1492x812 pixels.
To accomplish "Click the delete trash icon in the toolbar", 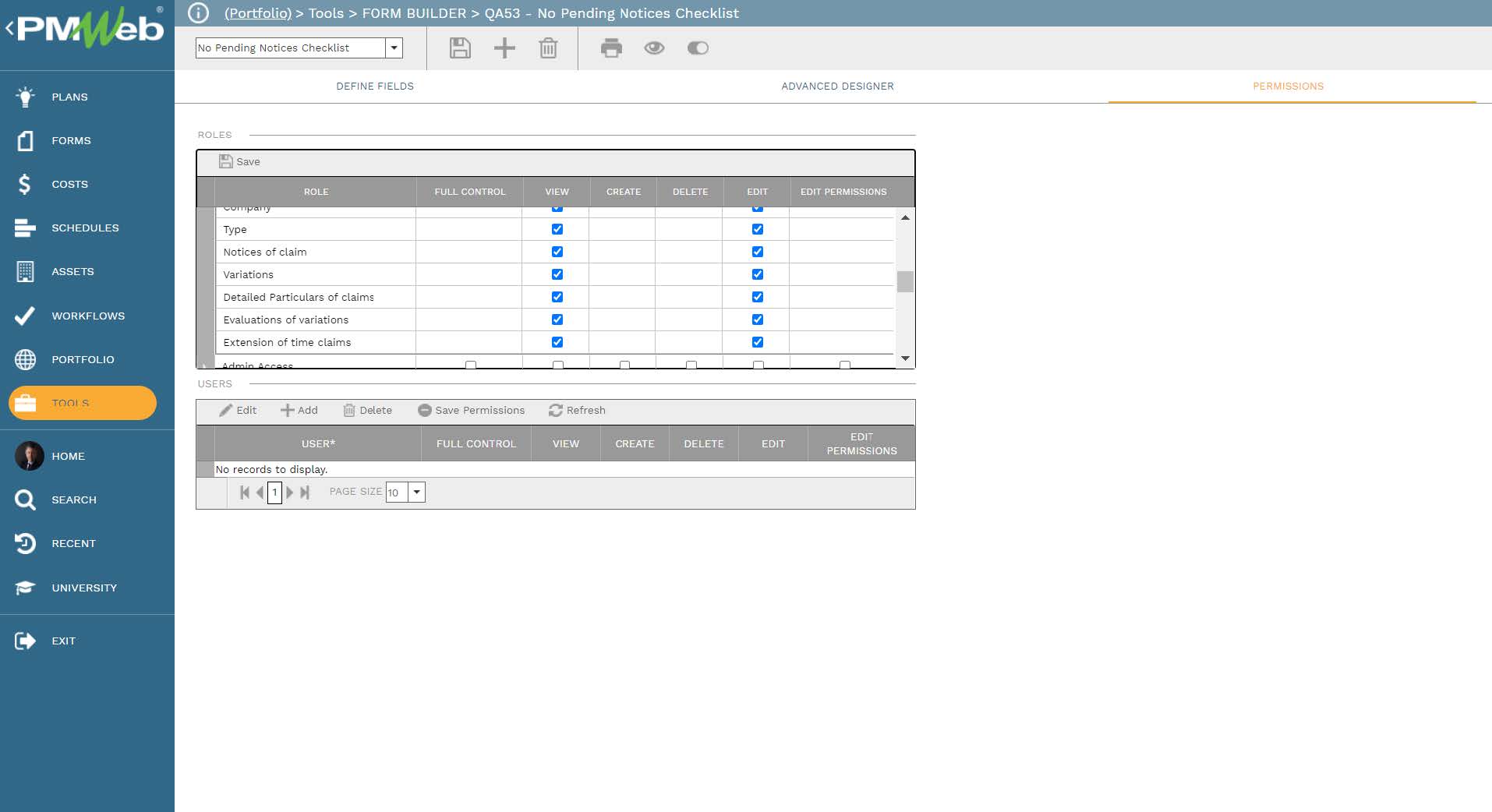I will pos(549,48).
